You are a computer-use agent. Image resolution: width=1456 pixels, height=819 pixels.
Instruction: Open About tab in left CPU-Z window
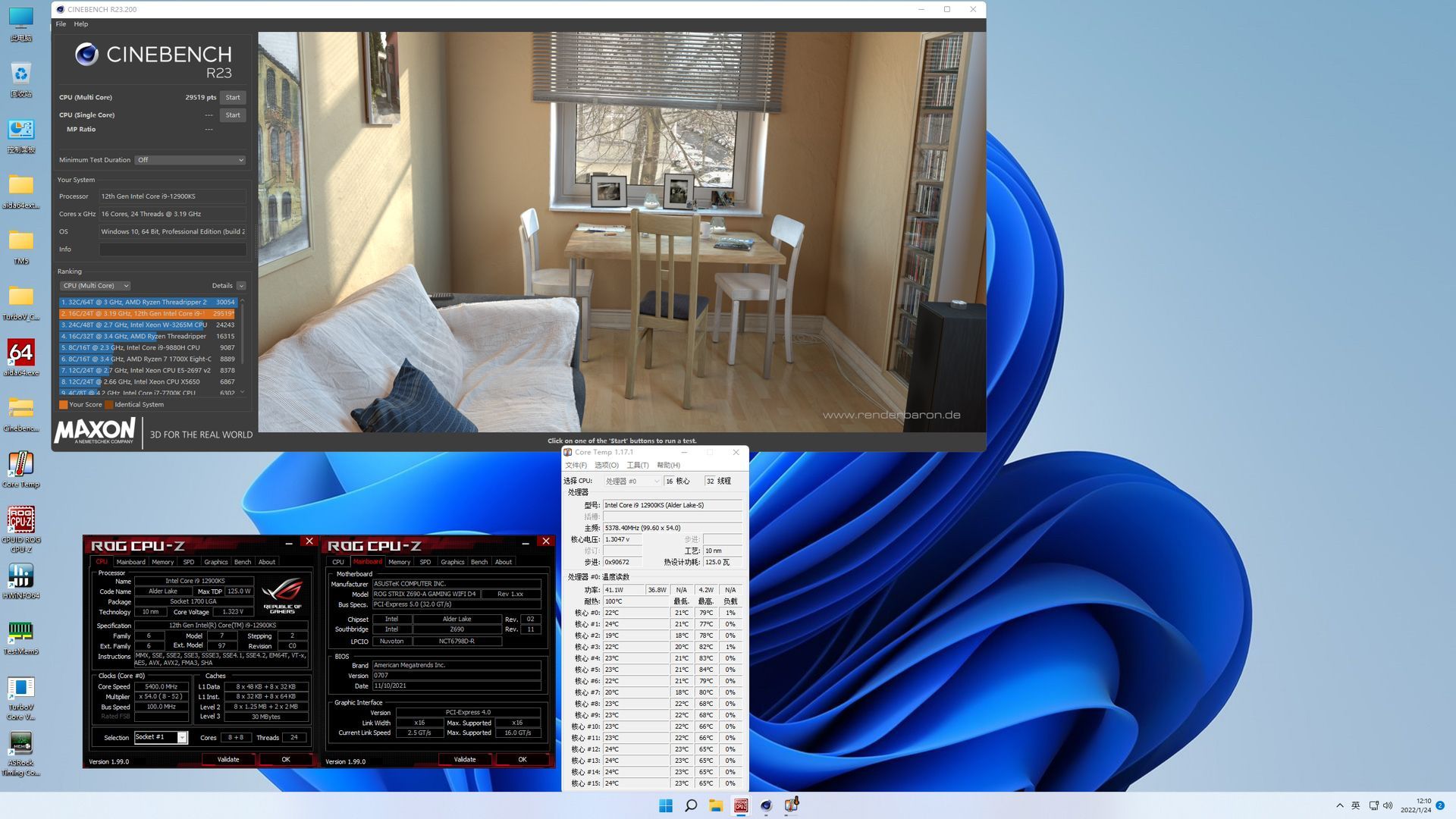pyautogui.click(x=266, y=562)
